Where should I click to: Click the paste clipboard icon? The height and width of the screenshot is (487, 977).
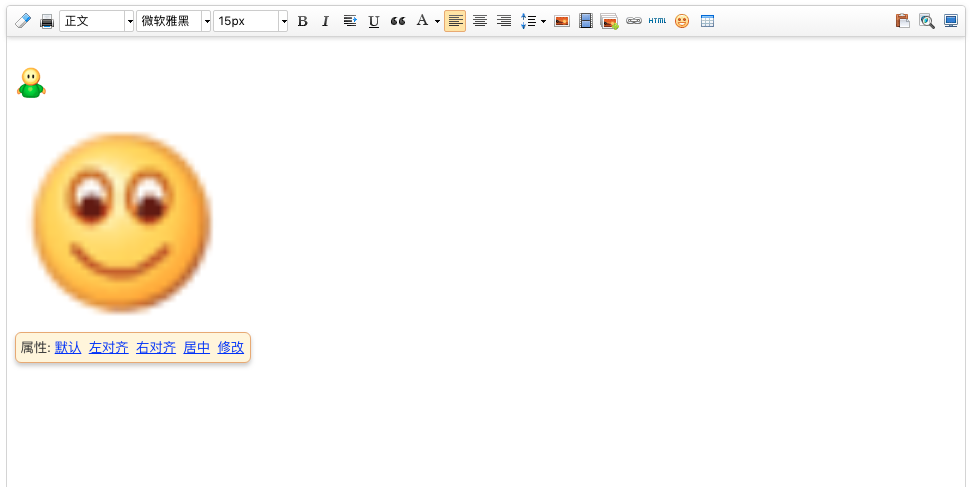point(902,21)
